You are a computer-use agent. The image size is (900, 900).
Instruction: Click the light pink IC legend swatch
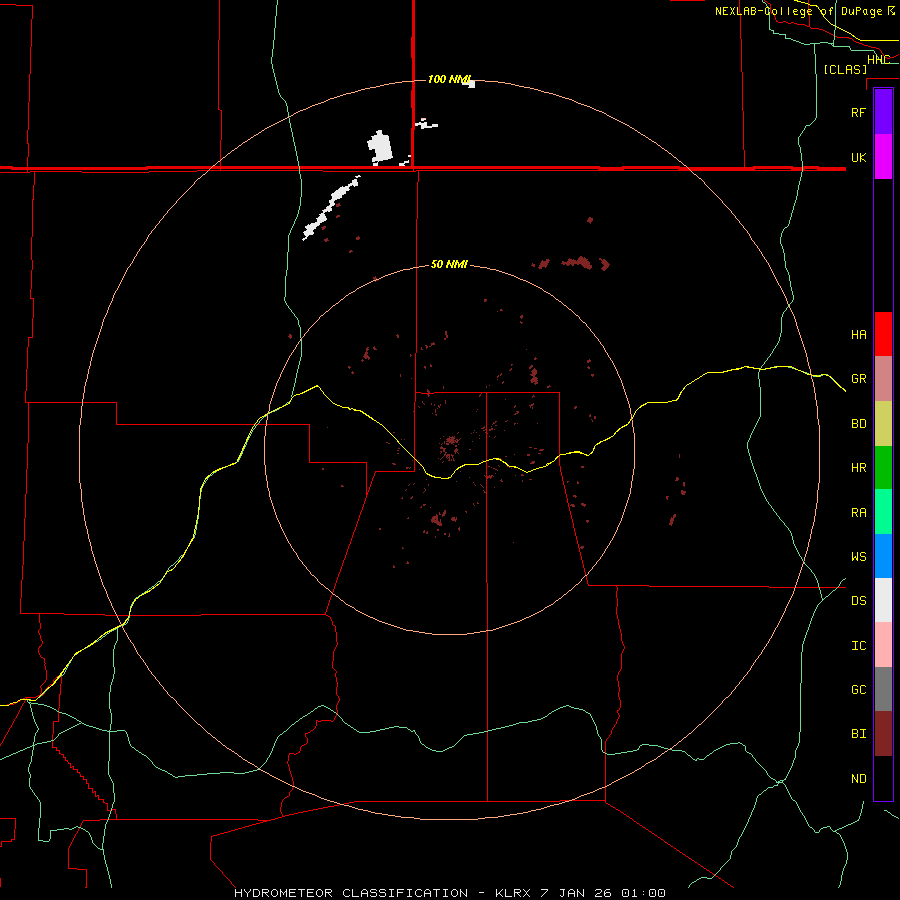point(883,645)
